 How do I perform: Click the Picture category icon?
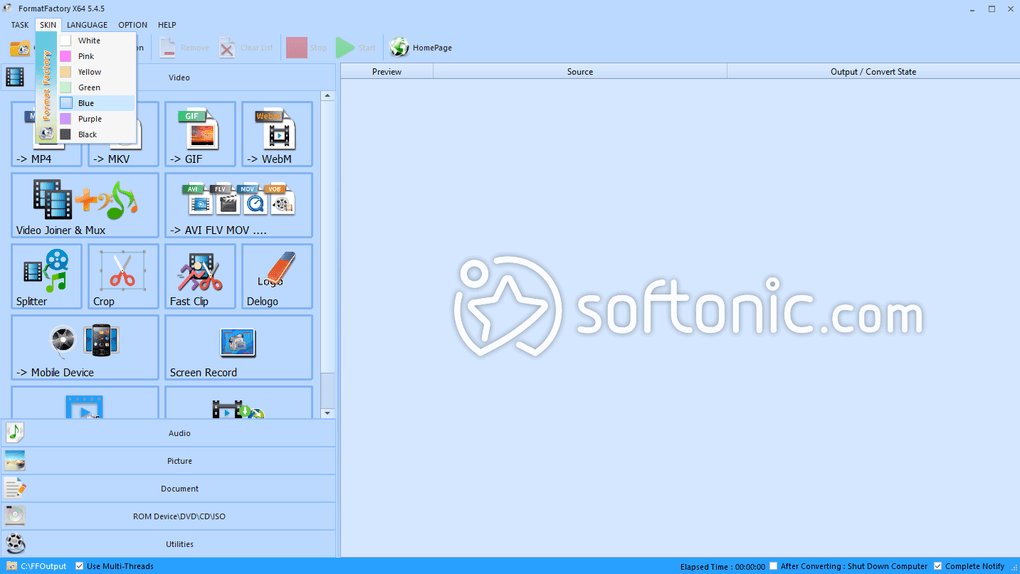(15, 460)
